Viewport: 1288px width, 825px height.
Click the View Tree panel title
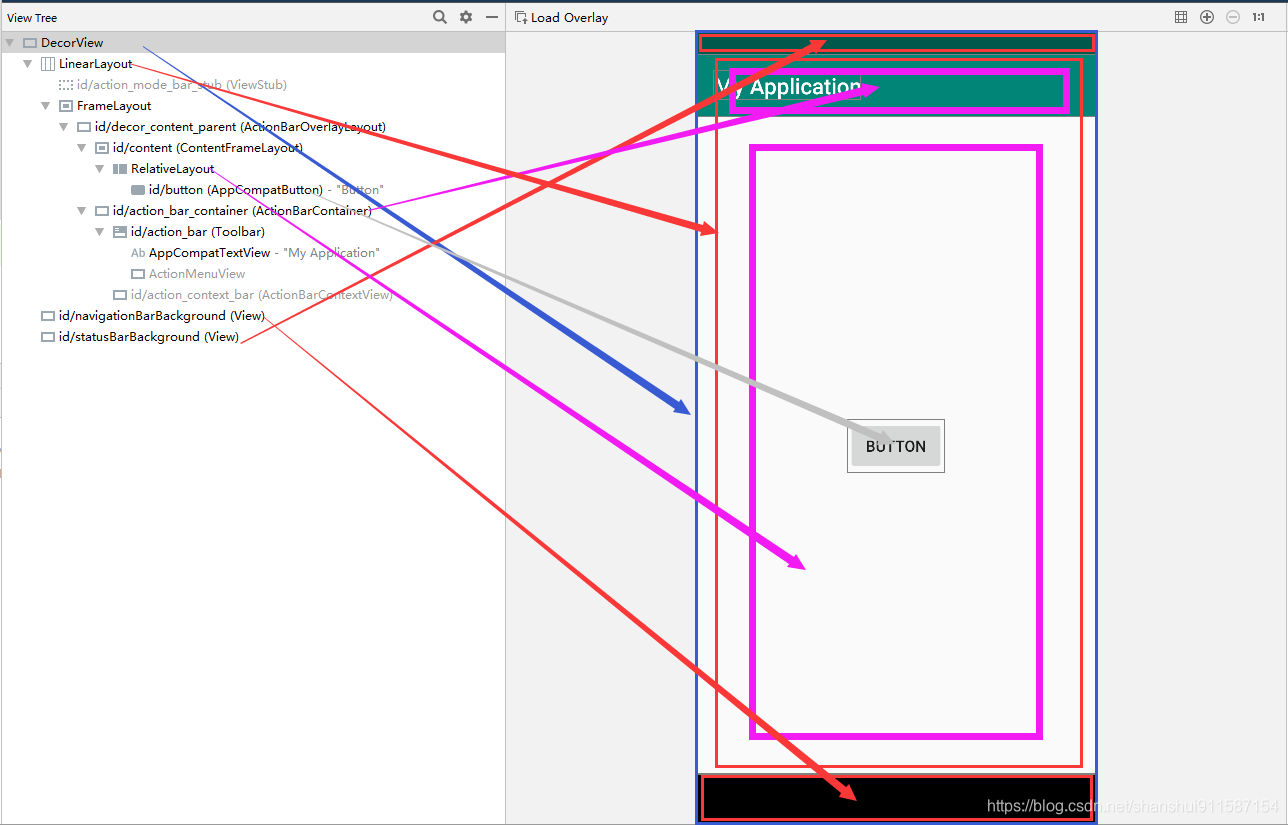click(32, 18)
